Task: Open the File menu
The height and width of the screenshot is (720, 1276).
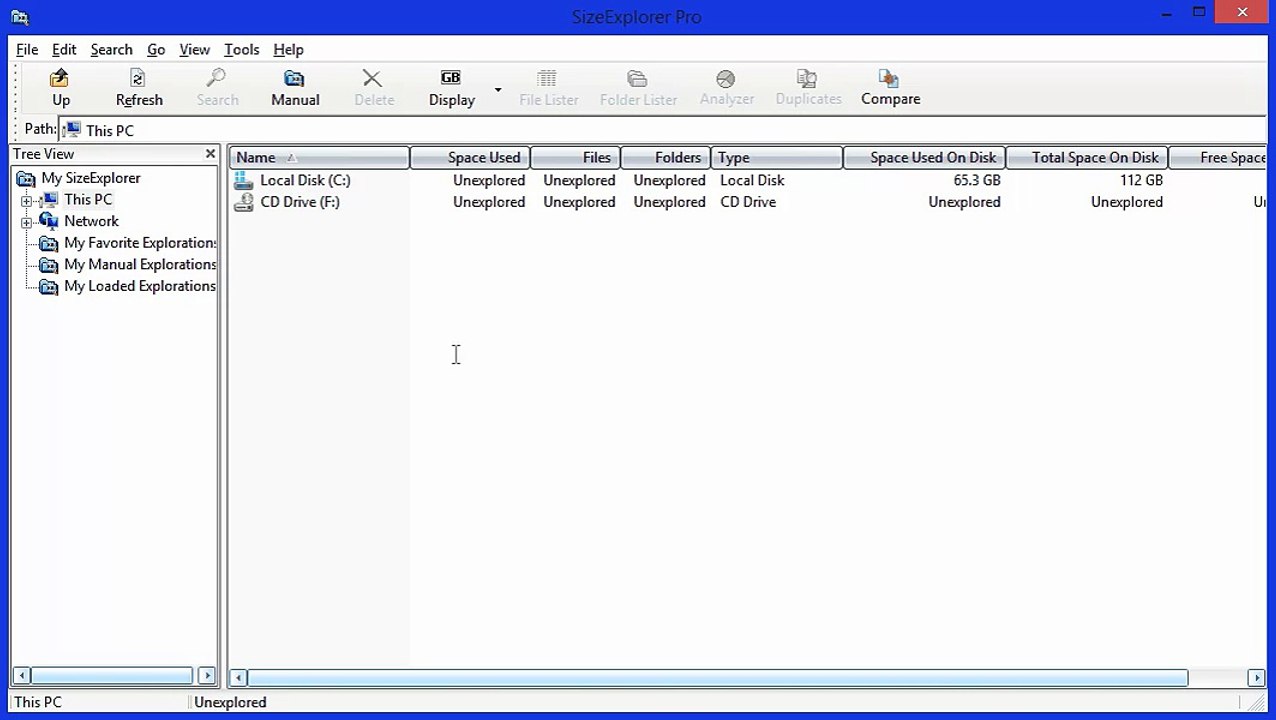Action: click(x=27, y=49)
